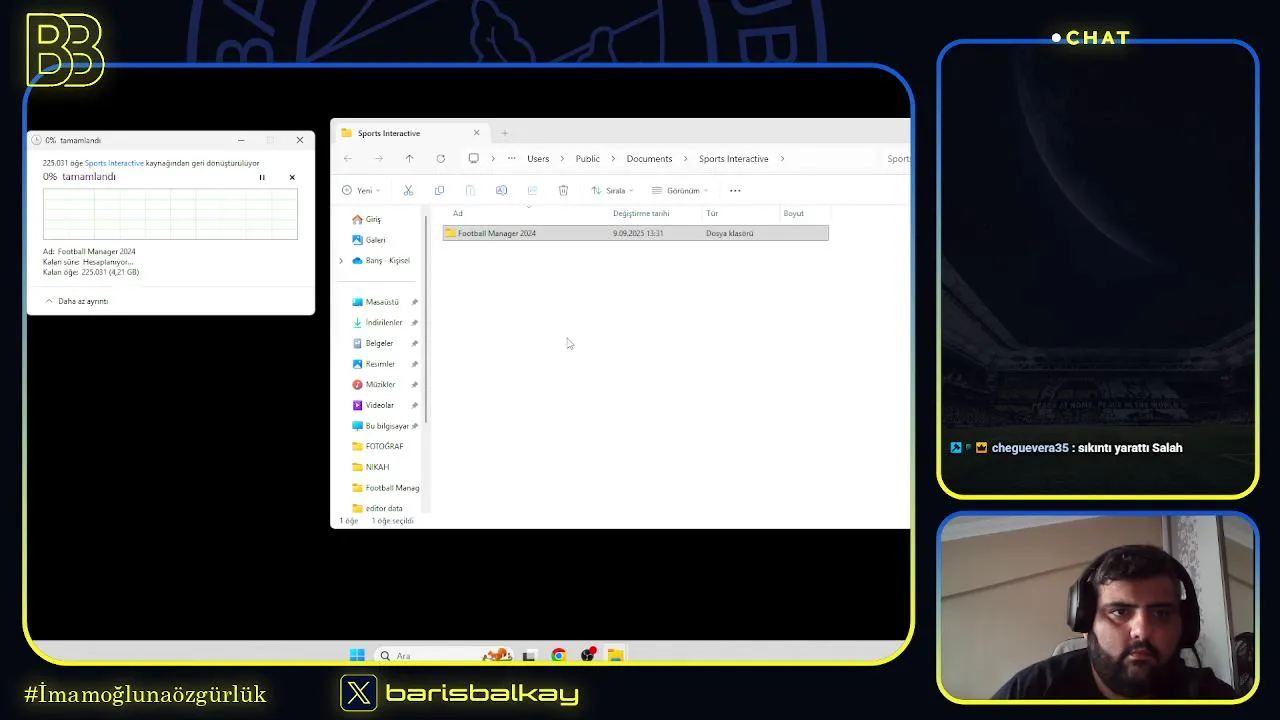Click the Paste icon in the toolbar
Viewport: 1280px width, 720px height.
click(470, 191)
